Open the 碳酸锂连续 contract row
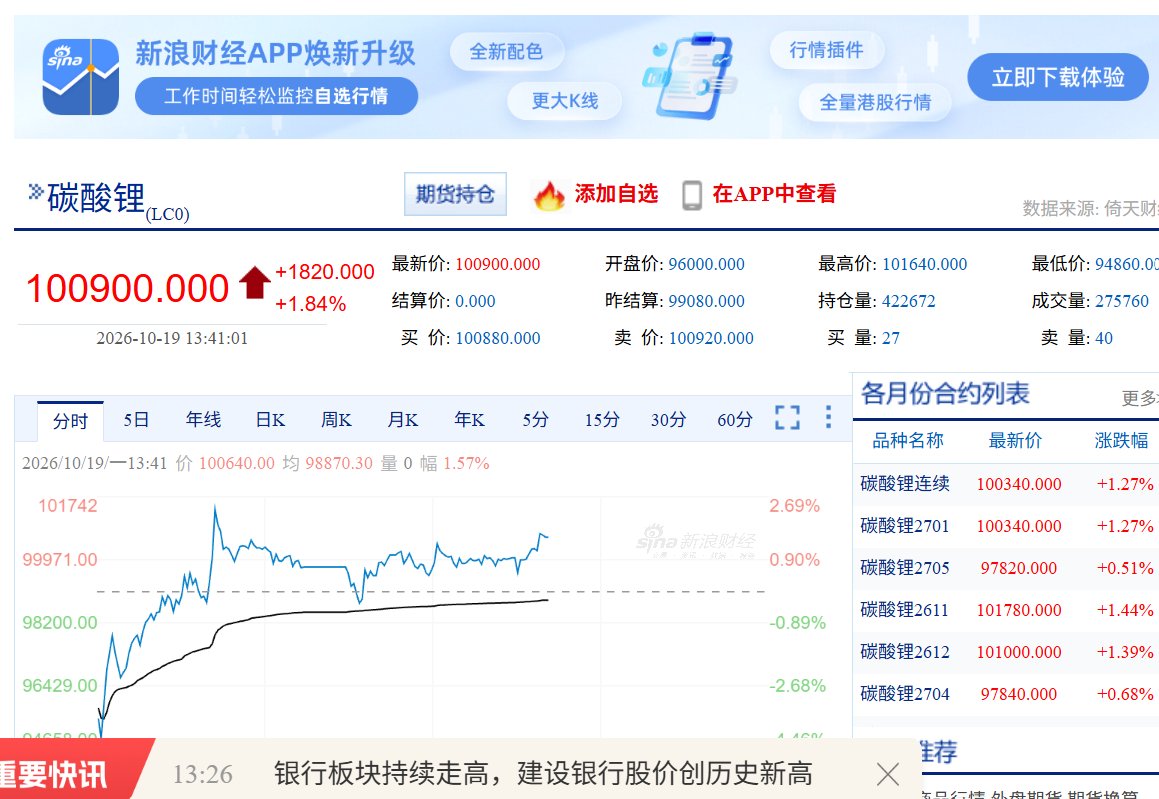 point(1006,484)
